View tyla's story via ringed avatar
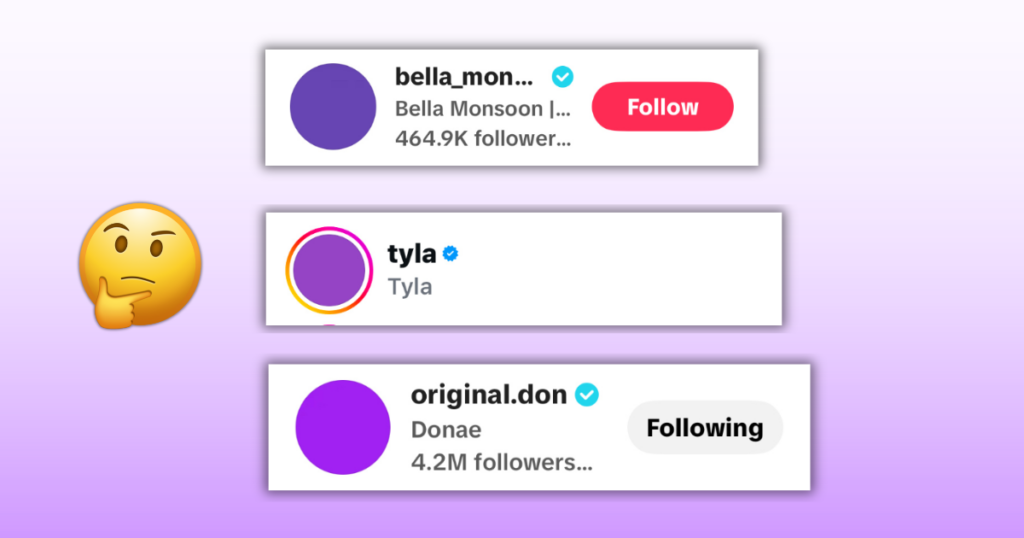Screen dimensions: 1024x538 [329, 270]
